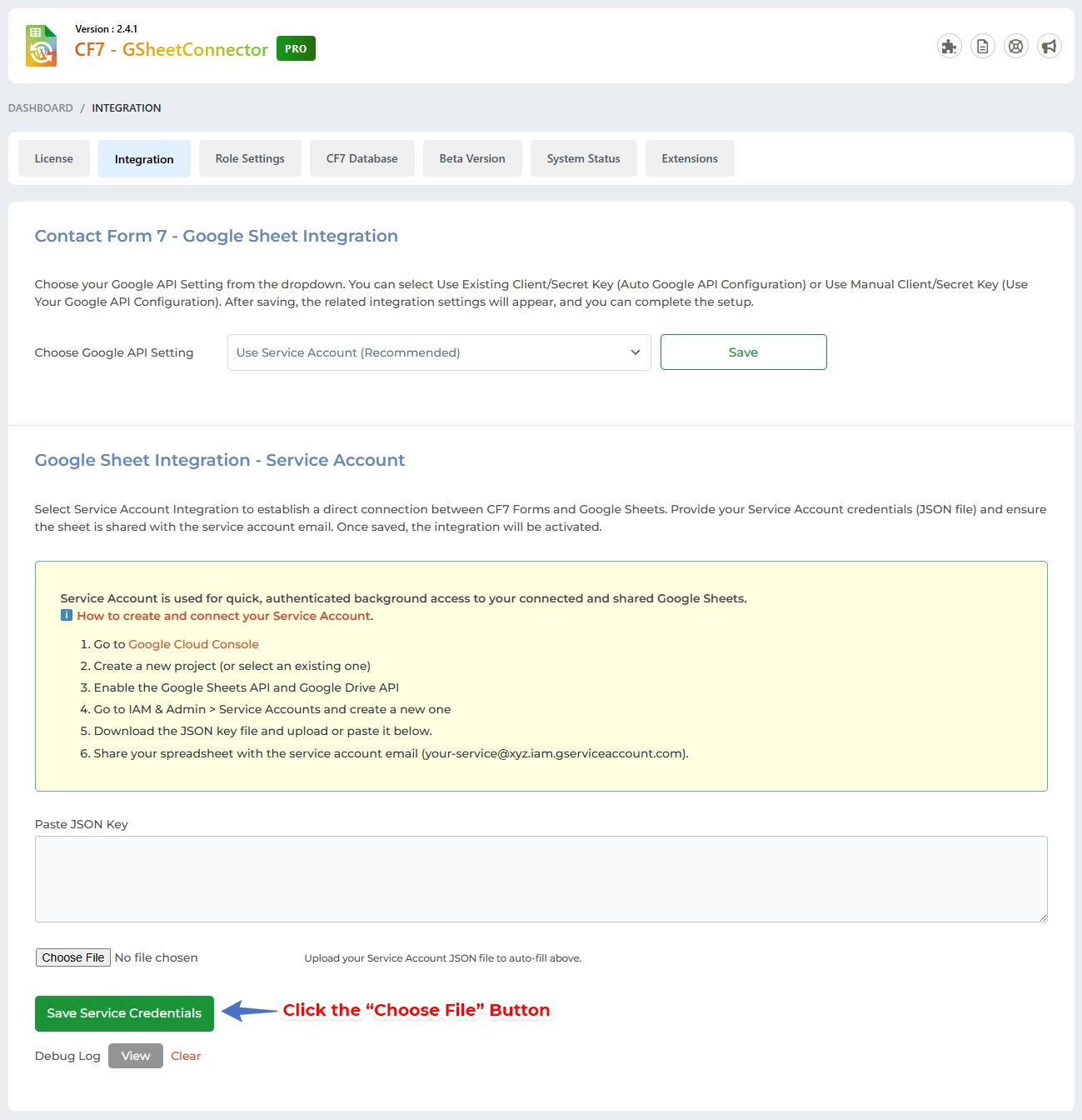Click Save Service Credentials button

pos(123,1013)
